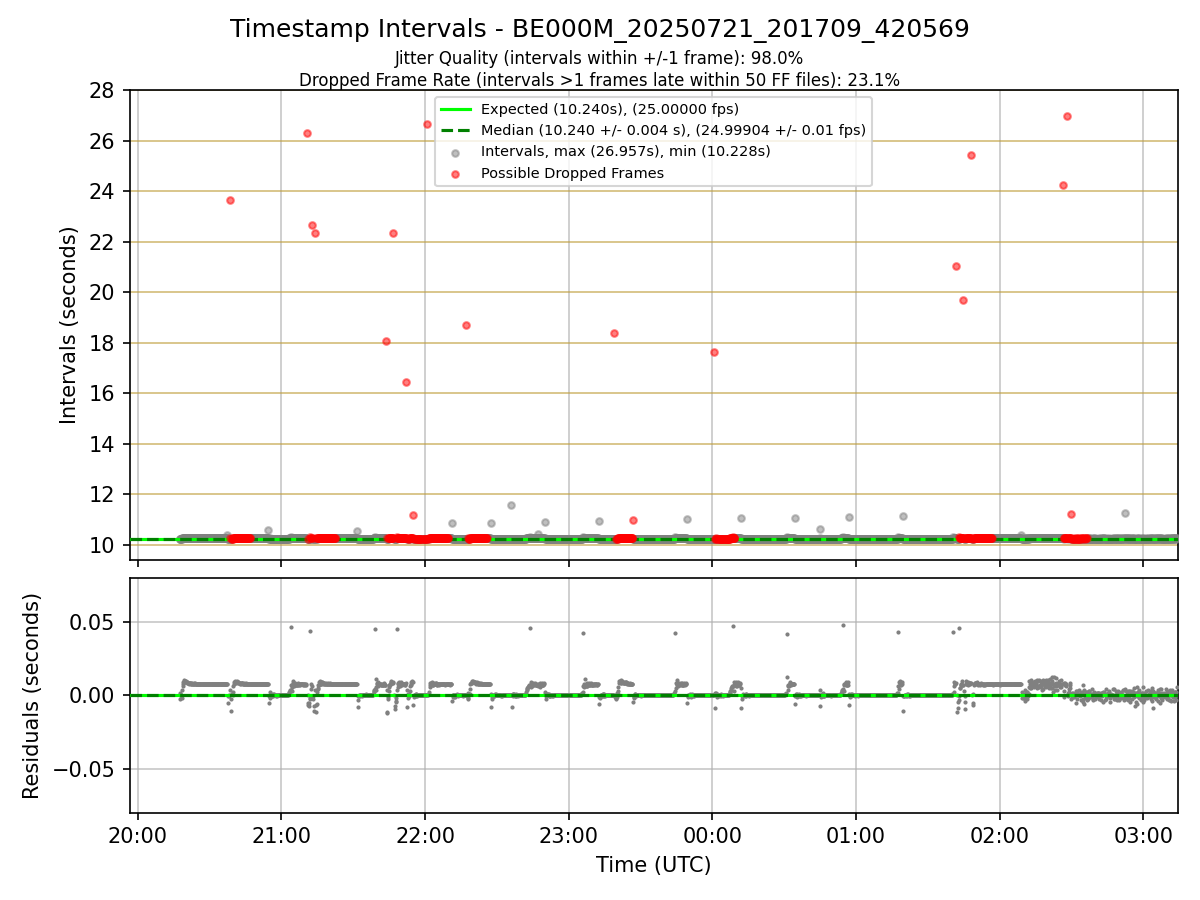
Task: Click legend entry 'Possible Dropped Frames'
Action: click(572, 173)
